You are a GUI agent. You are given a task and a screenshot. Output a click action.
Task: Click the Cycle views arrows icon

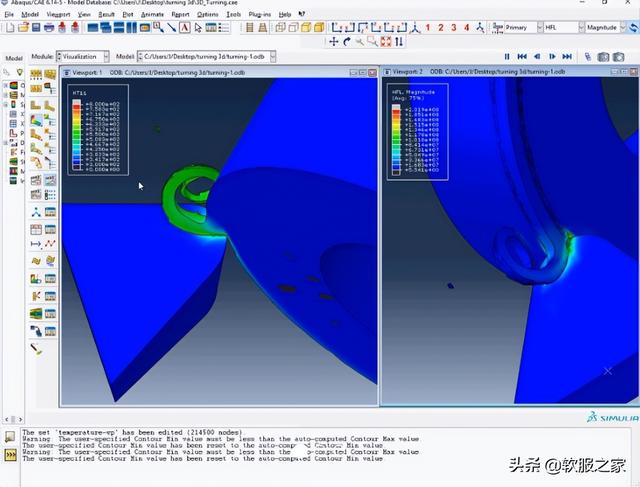(x=399, y=42)
